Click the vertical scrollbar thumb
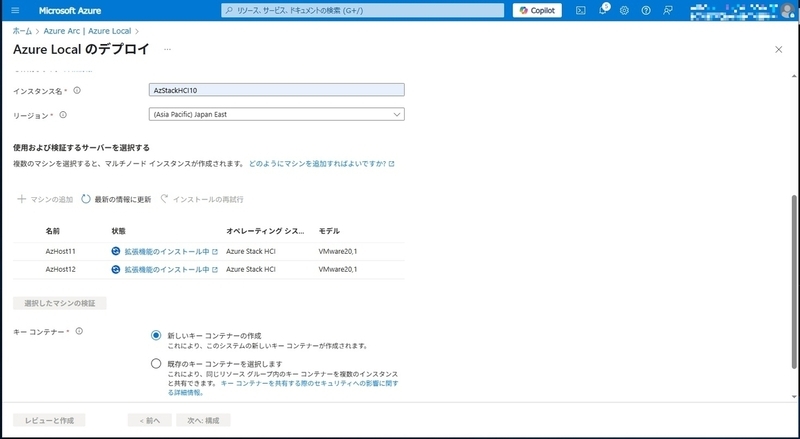 click(x=794, y=281)
